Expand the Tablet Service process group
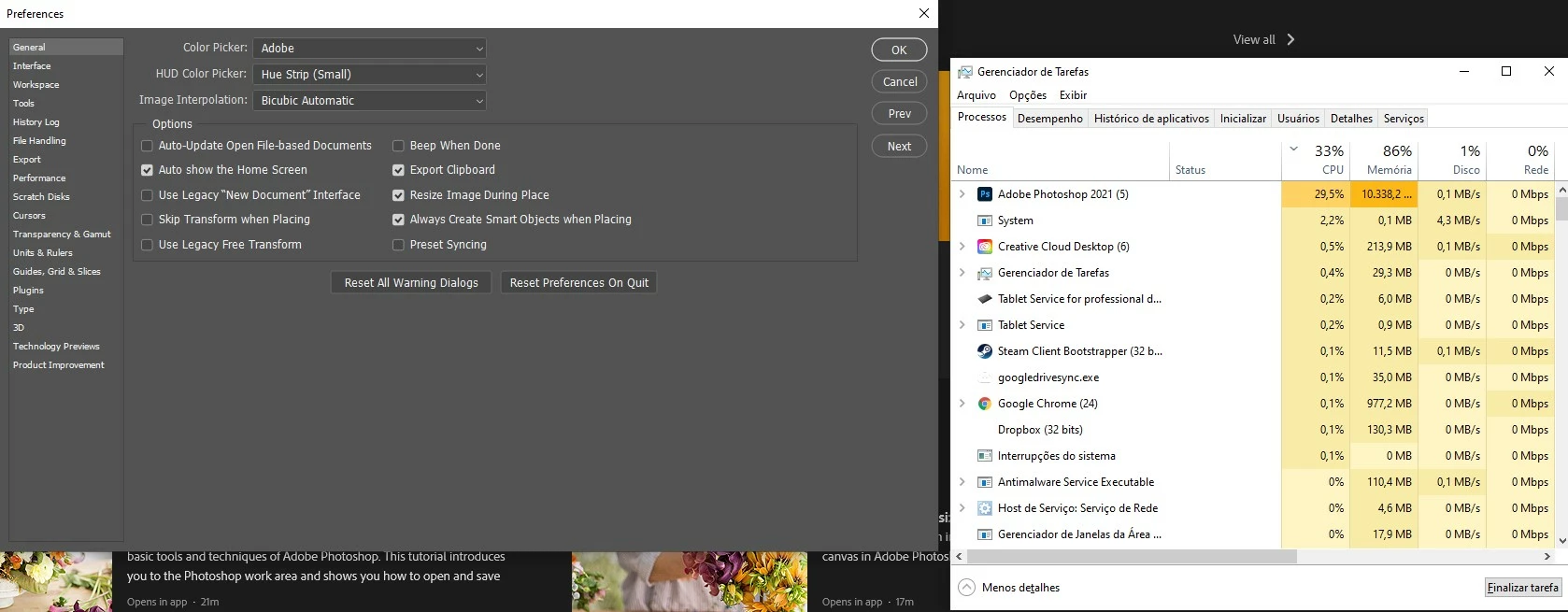 coord(962,325)
